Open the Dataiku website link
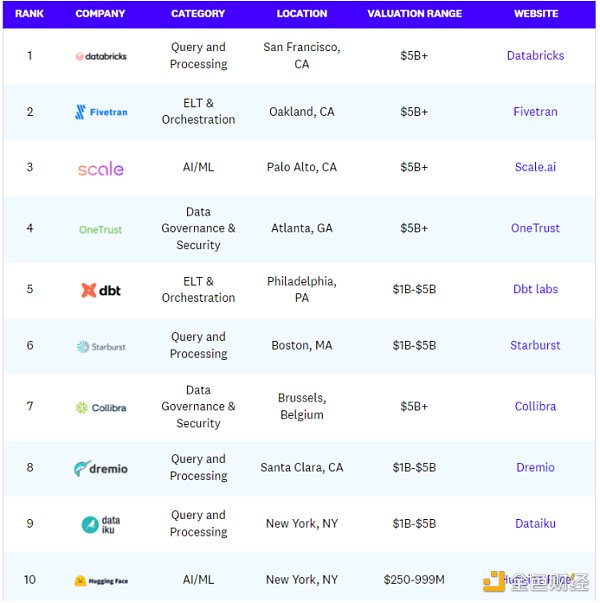Screen dimensions: 600x603 535,523
